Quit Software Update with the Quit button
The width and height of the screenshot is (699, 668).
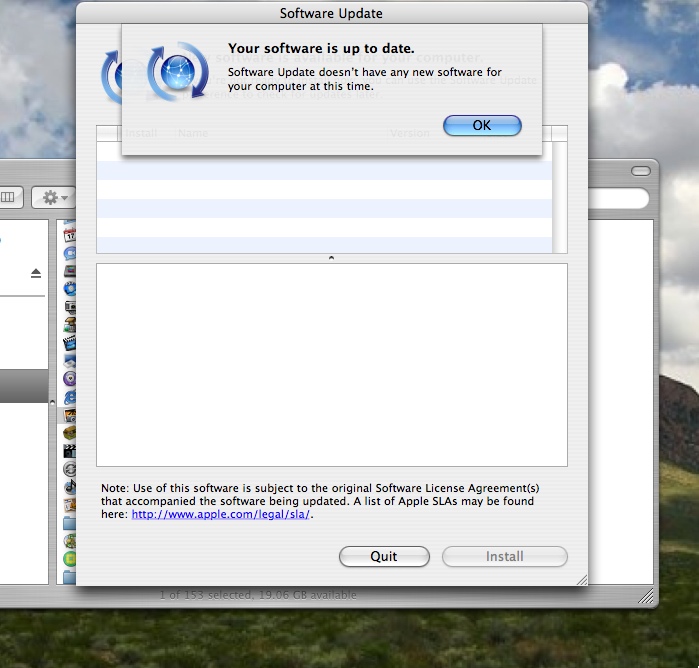pos(384,557)
